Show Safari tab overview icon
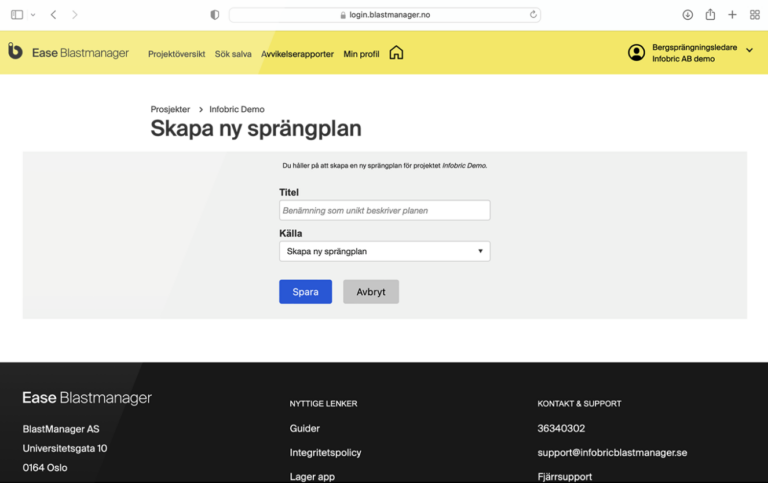 (754, 15)
